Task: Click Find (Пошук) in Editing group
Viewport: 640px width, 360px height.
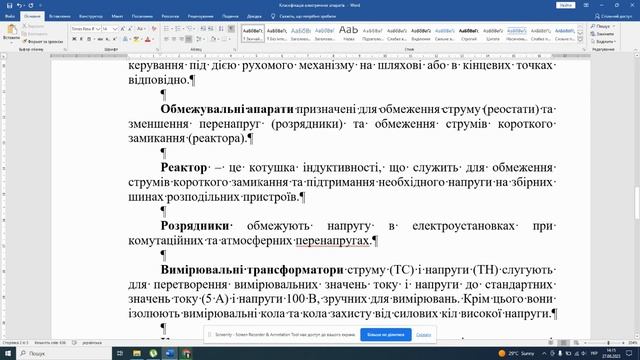Action: [602, 26]
